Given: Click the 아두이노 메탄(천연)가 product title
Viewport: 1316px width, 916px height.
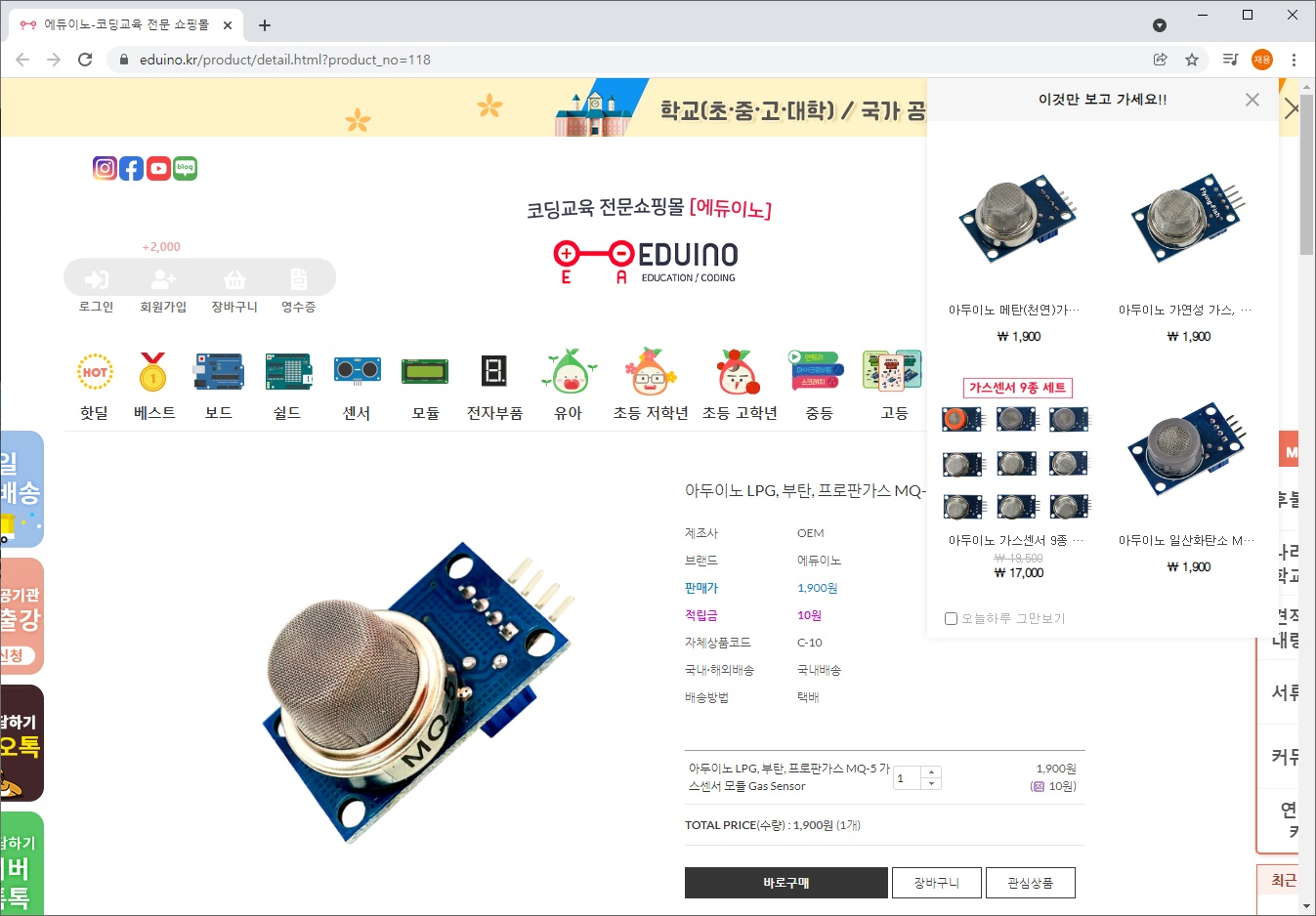Looking at the screenshot, I should click(x=1014, y=310).
